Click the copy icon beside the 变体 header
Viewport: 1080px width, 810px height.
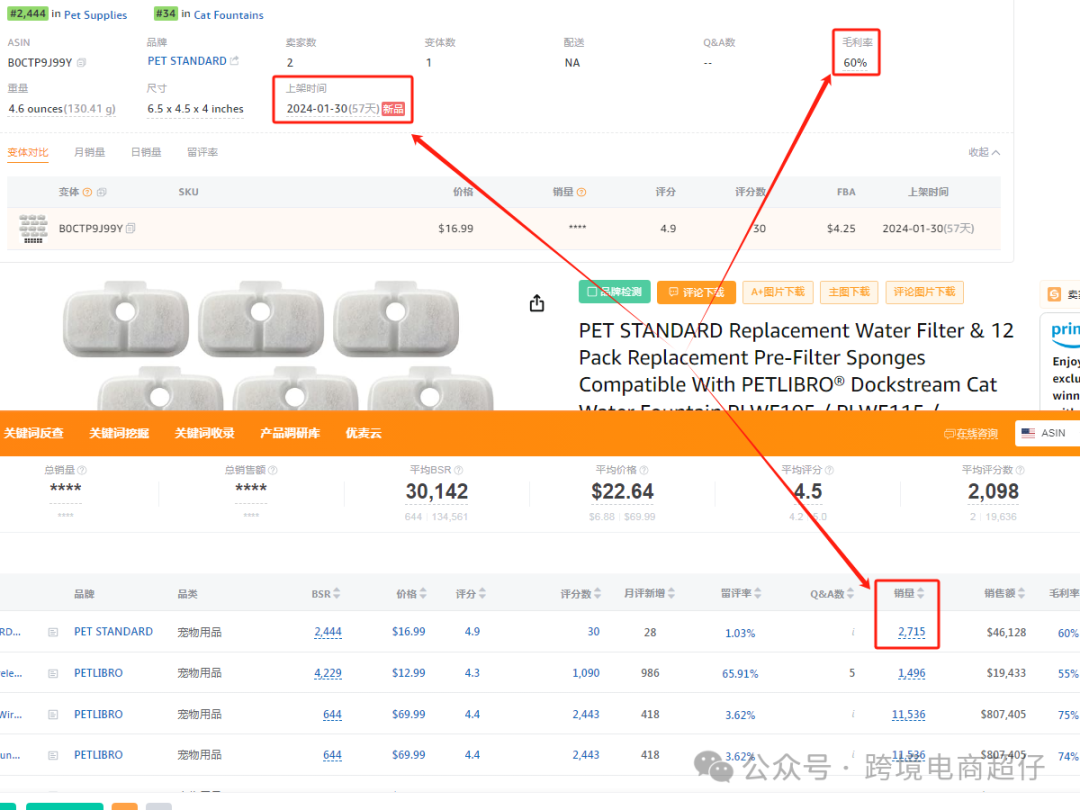click(102, 192)
